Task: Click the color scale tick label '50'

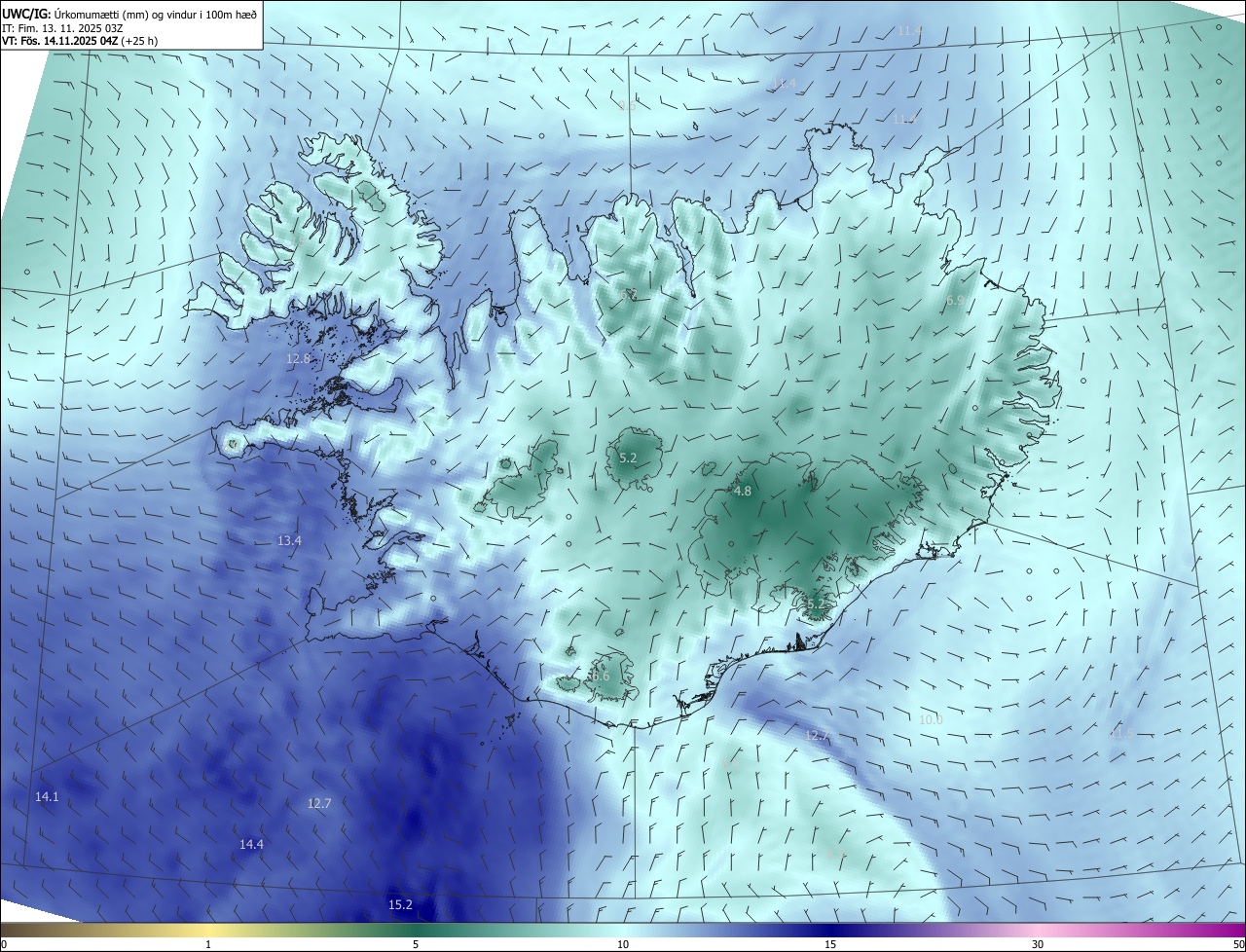Action: point(1238,944)
